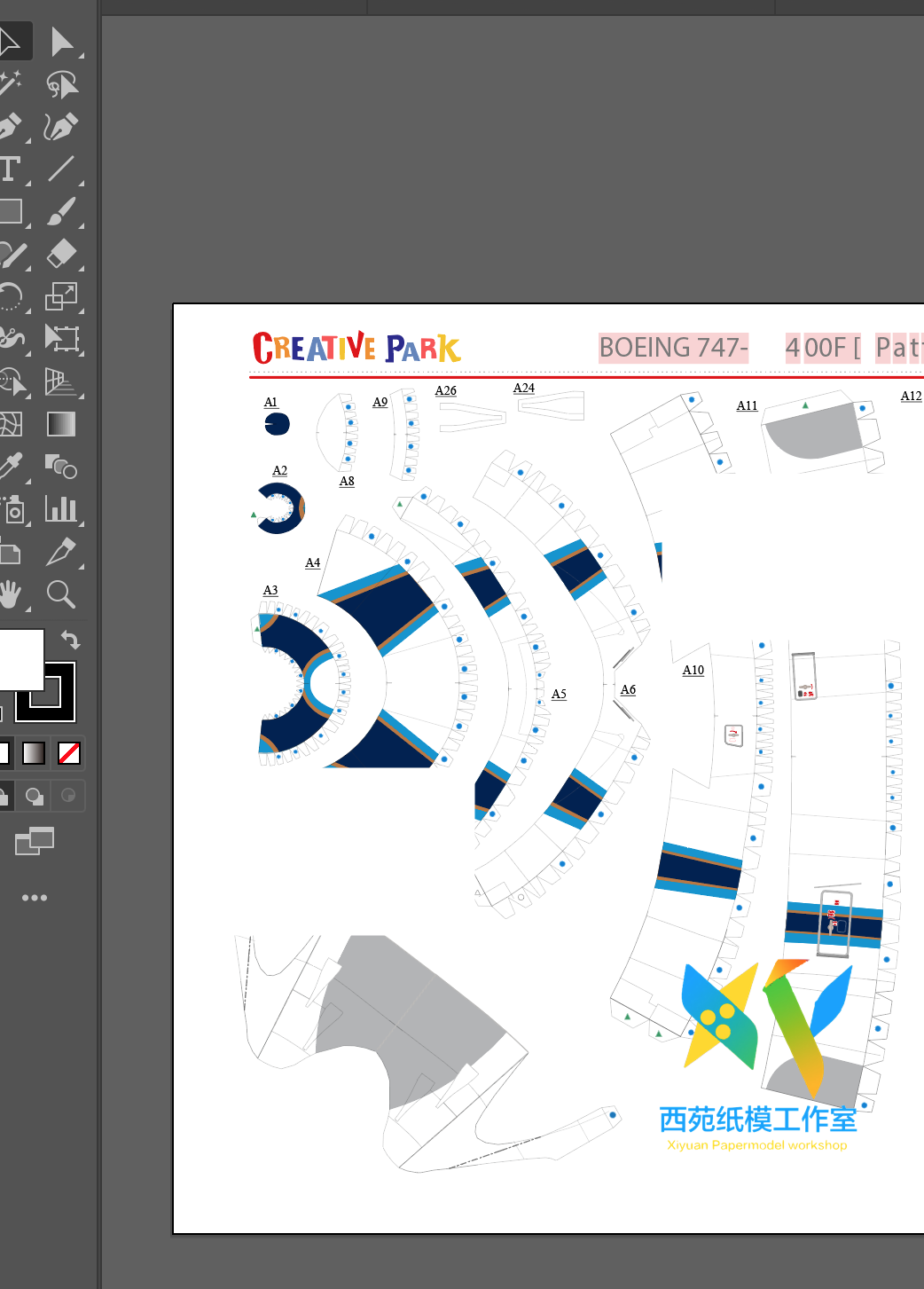Click the white Fill color box
This screenshot has height=1289, width=924.
[20, 659]
